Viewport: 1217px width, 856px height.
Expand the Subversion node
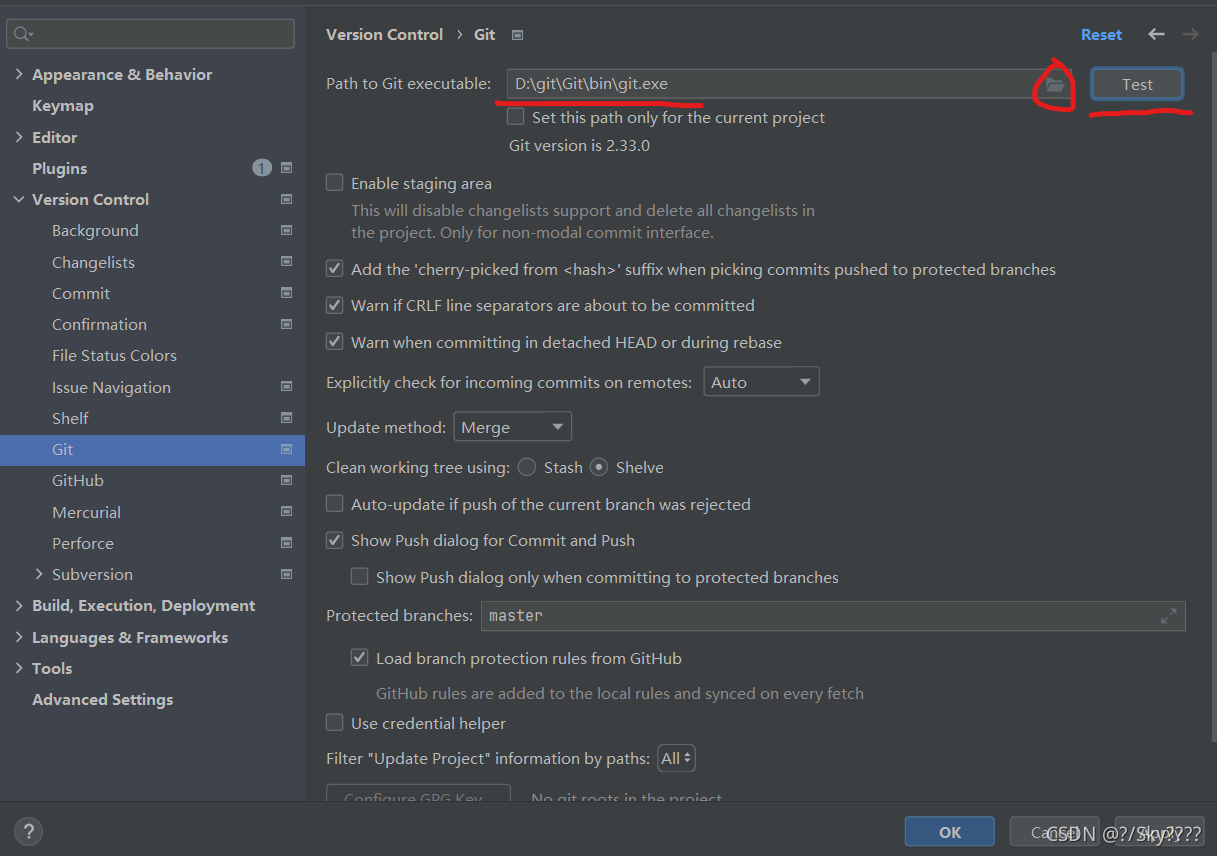[x=39, y=574]
